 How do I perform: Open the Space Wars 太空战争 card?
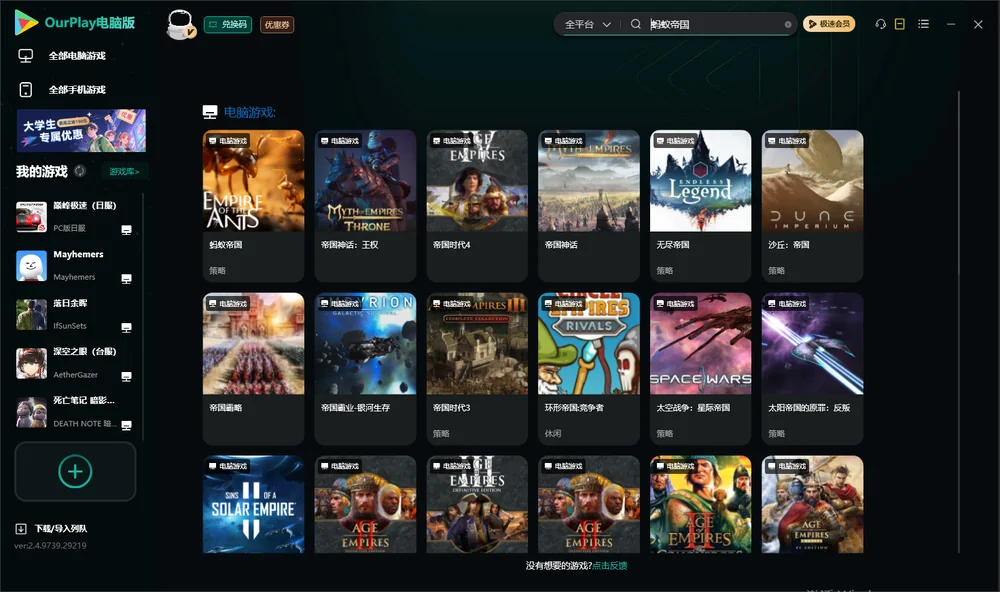700,368
